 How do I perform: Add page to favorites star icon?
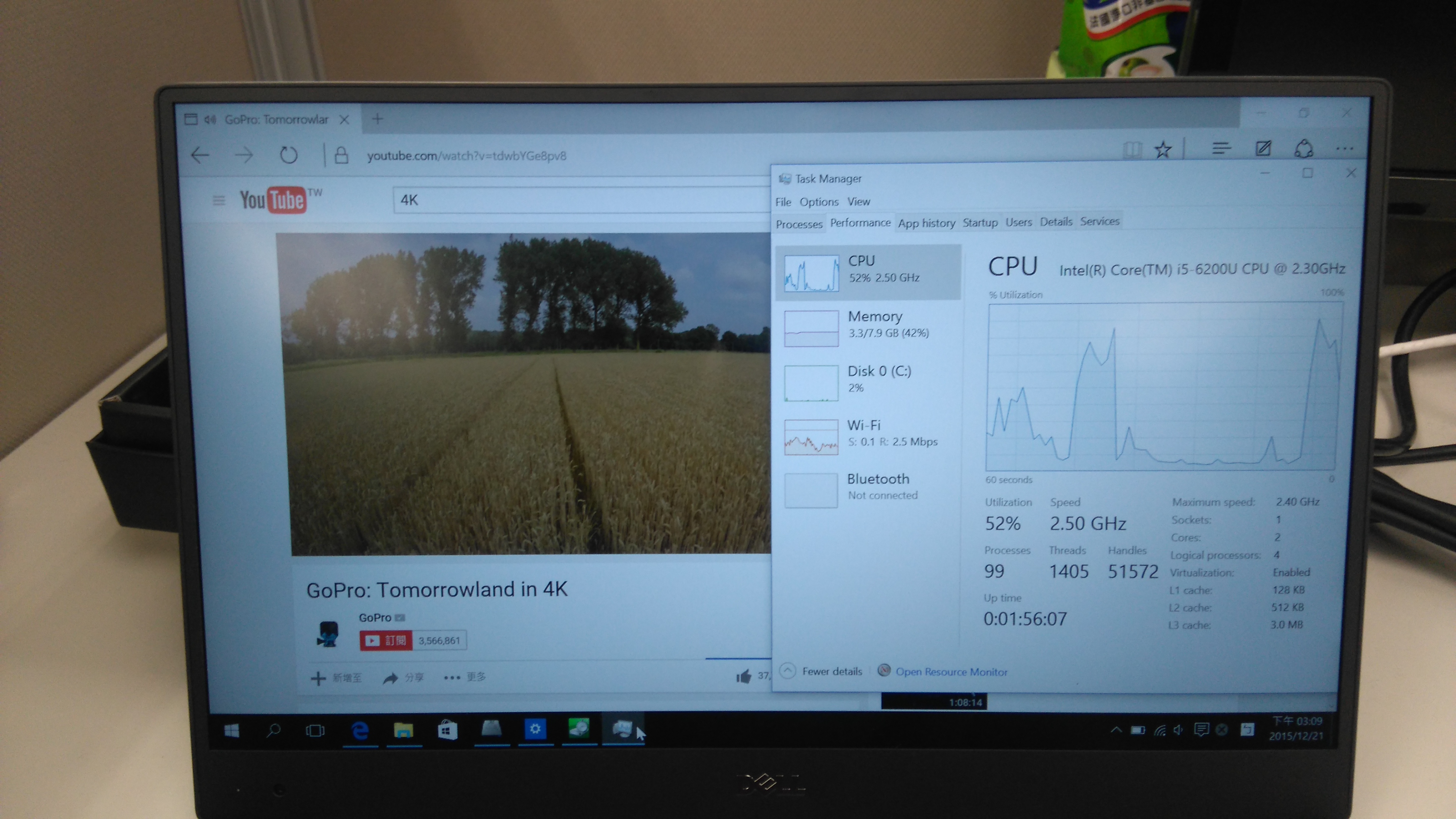[1163, 150]
